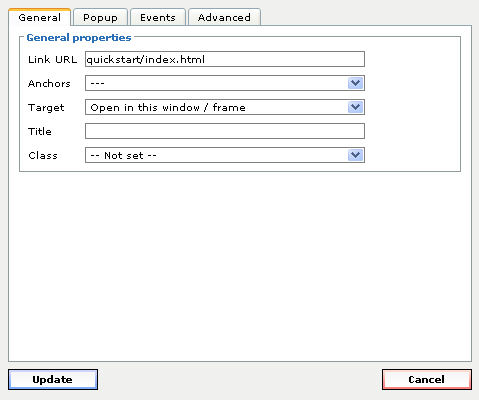
Task: Click the Cancel button
Action: (427, 379)
